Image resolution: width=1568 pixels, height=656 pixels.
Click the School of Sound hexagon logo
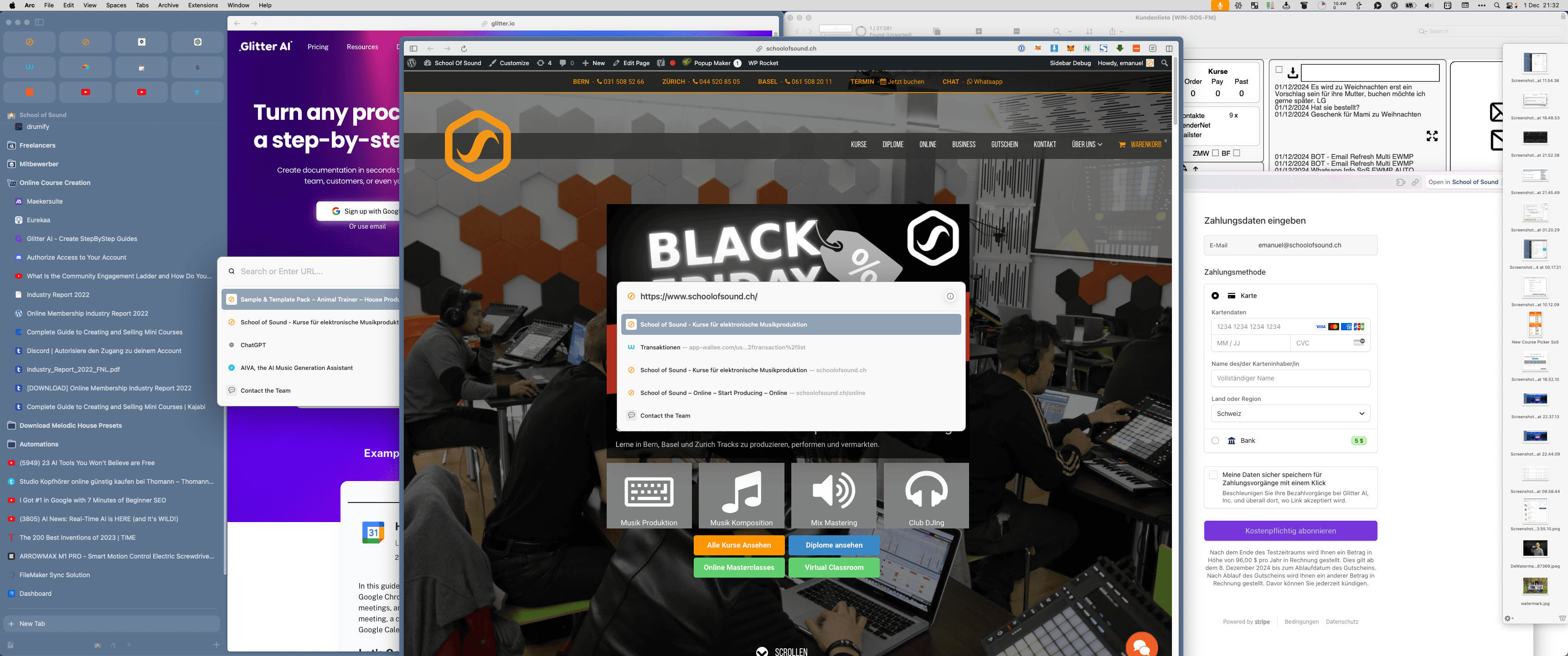[x=478, y=146]
